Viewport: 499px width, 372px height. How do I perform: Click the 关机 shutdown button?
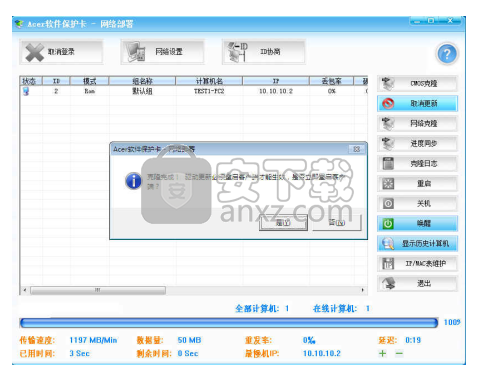417,204
